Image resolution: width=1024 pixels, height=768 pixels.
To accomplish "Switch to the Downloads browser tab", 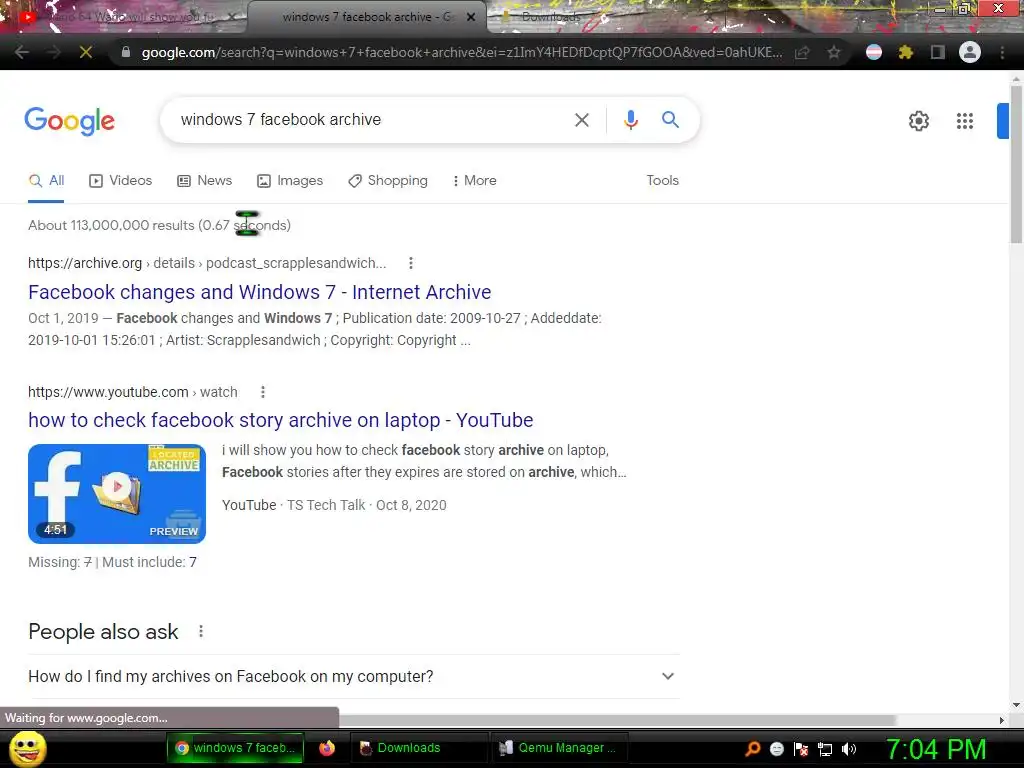I will [x=552, y=17].
